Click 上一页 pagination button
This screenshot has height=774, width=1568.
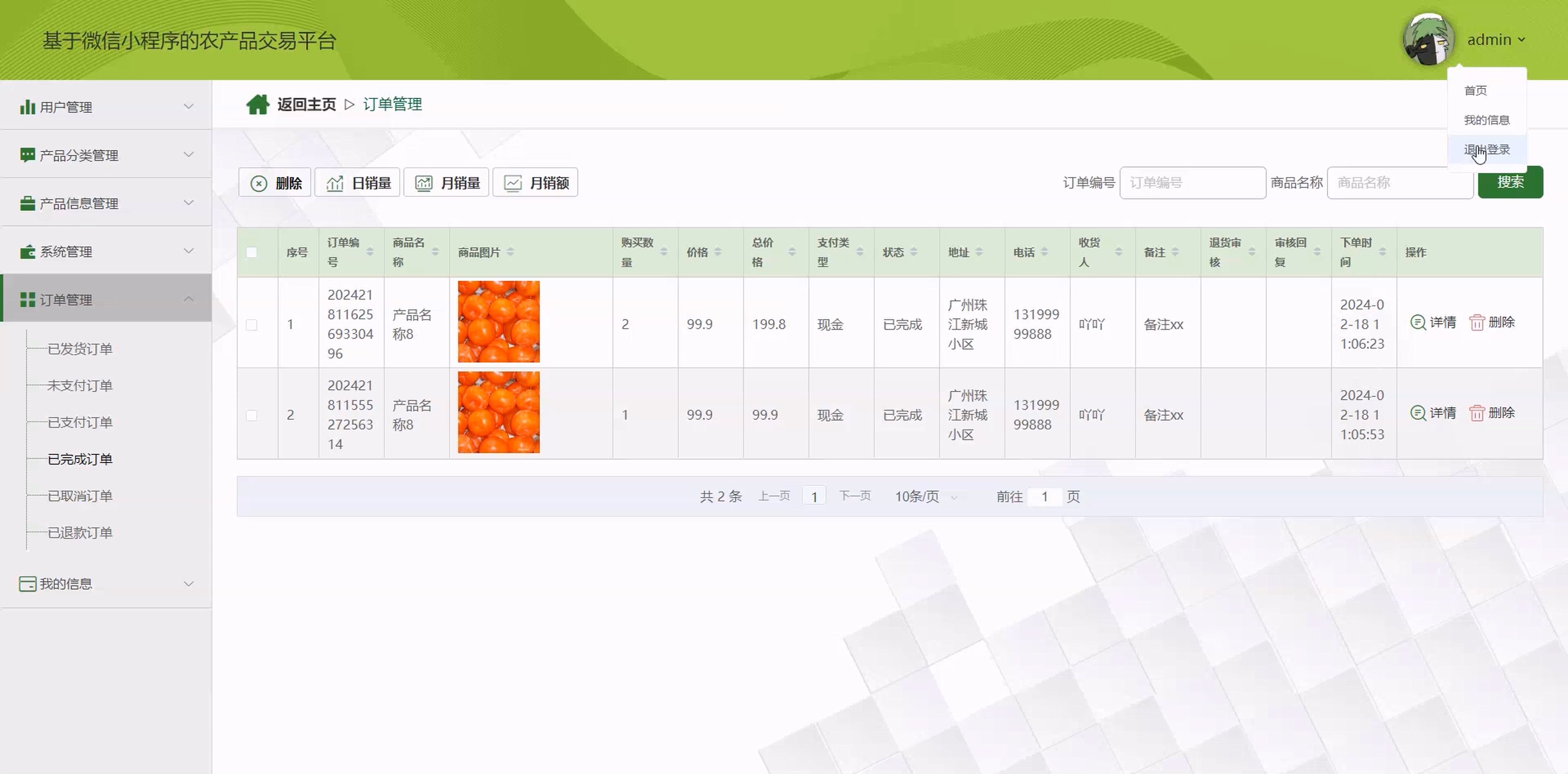[x=774, y=496]
